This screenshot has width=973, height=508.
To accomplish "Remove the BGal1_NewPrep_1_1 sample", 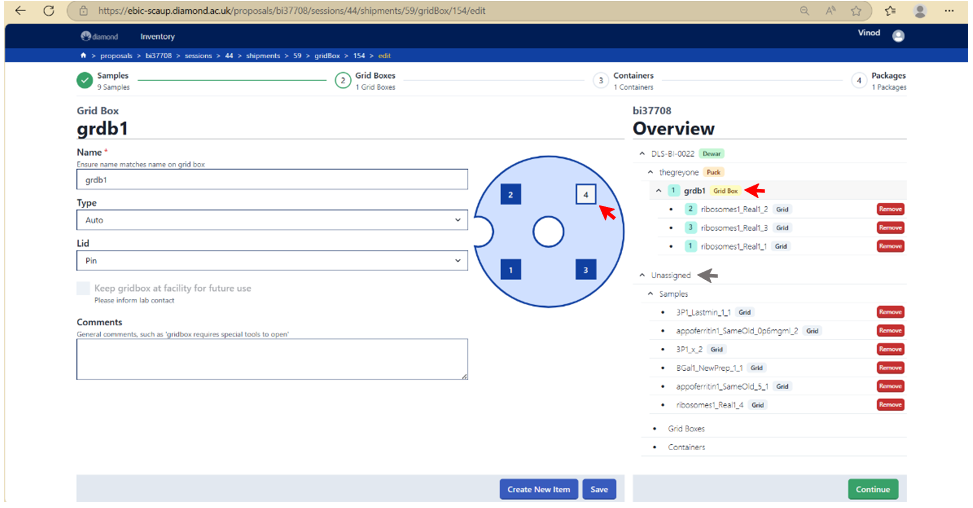I will [x=890, y=368].
